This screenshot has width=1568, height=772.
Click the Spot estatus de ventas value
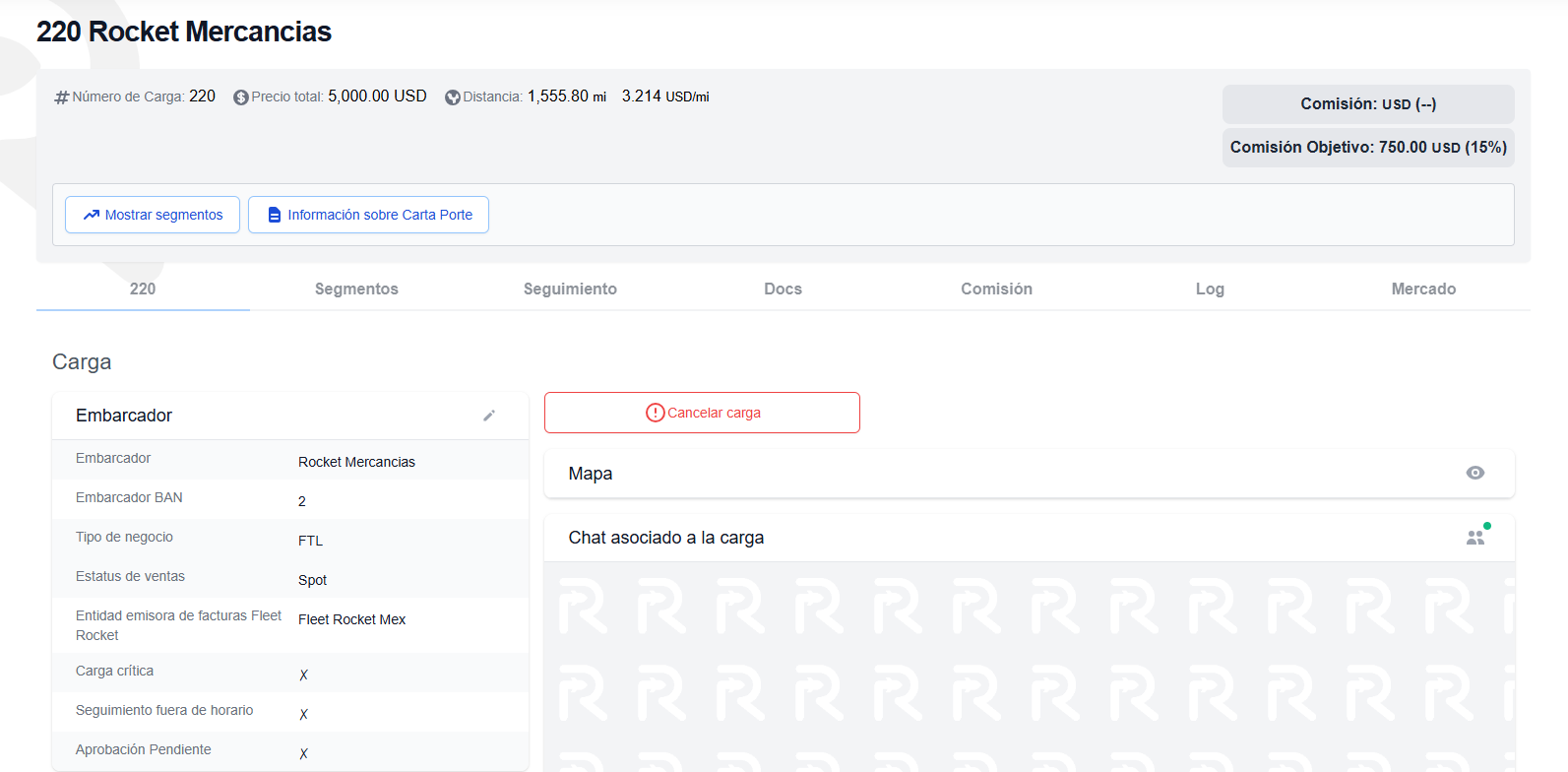(x=312, y=580)
